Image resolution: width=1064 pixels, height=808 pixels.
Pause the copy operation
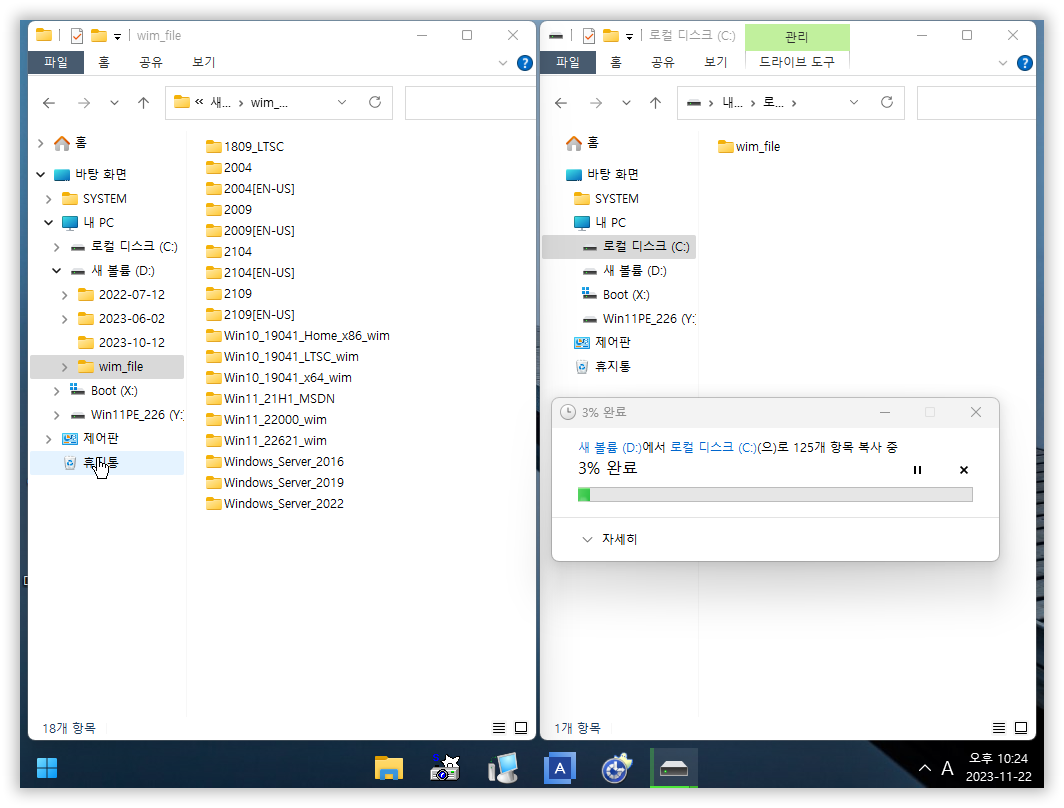pos(917,469)
